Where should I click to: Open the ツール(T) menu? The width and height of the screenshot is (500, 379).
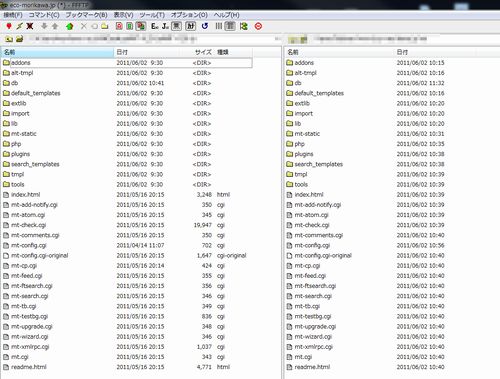coord(152,15)
